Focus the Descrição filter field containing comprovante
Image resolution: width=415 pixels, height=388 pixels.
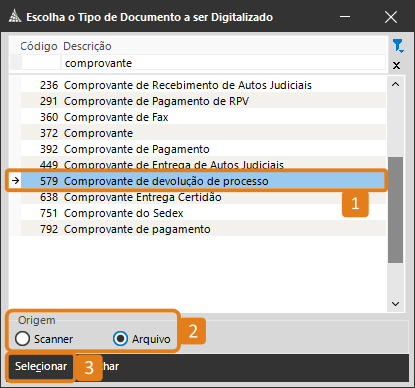coord(223,63)
